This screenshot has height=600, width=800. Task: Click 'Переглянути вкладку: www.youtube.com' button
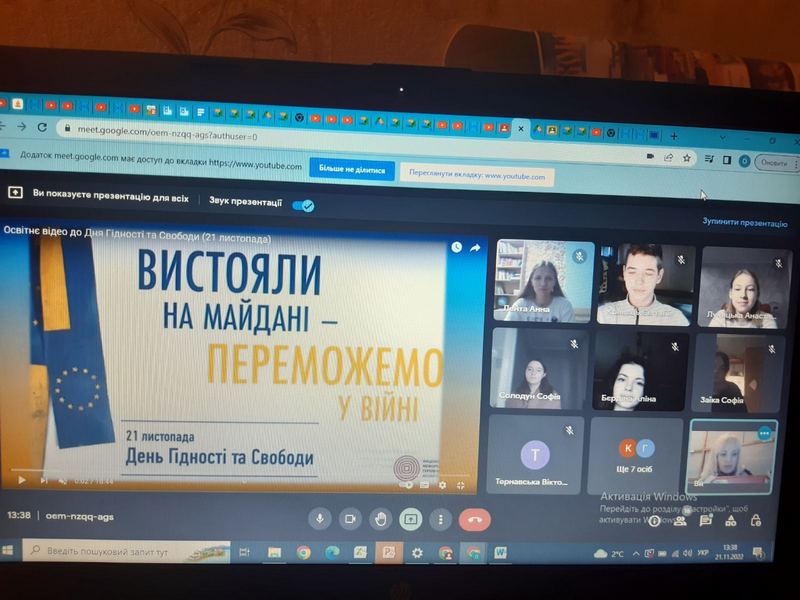(x=477, y=176)
